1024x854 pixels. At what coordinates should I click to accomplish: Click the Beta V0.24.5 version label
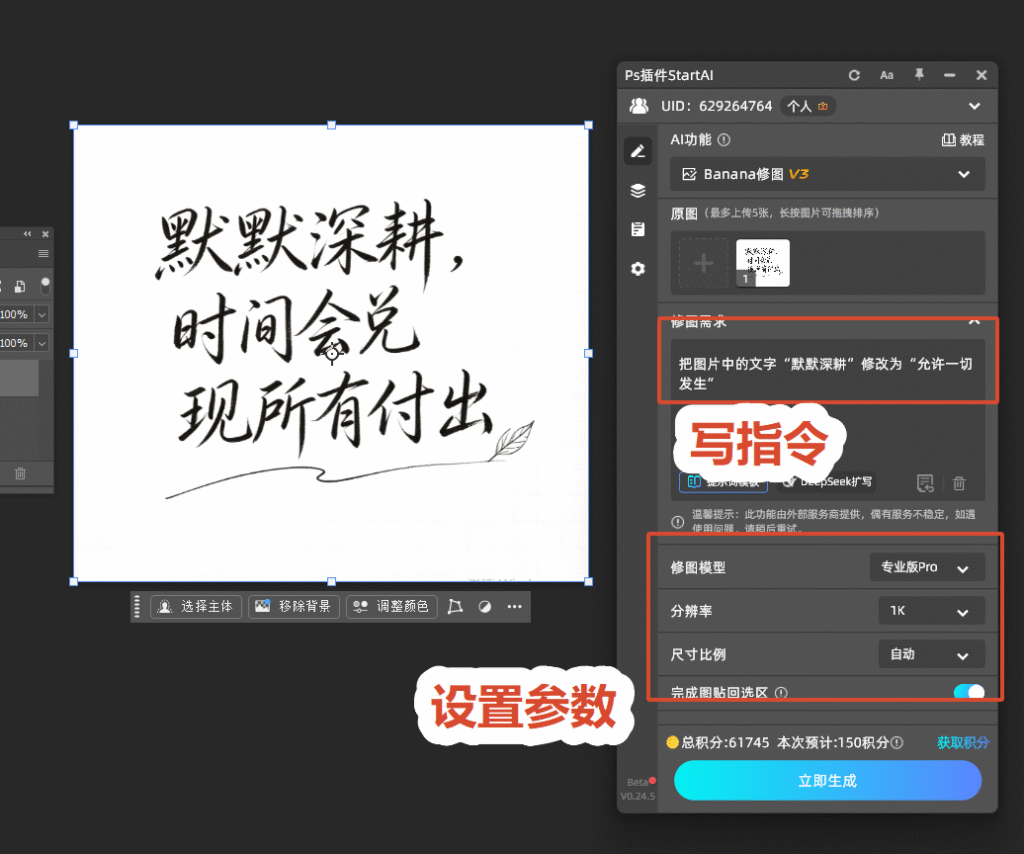point(637,789)
